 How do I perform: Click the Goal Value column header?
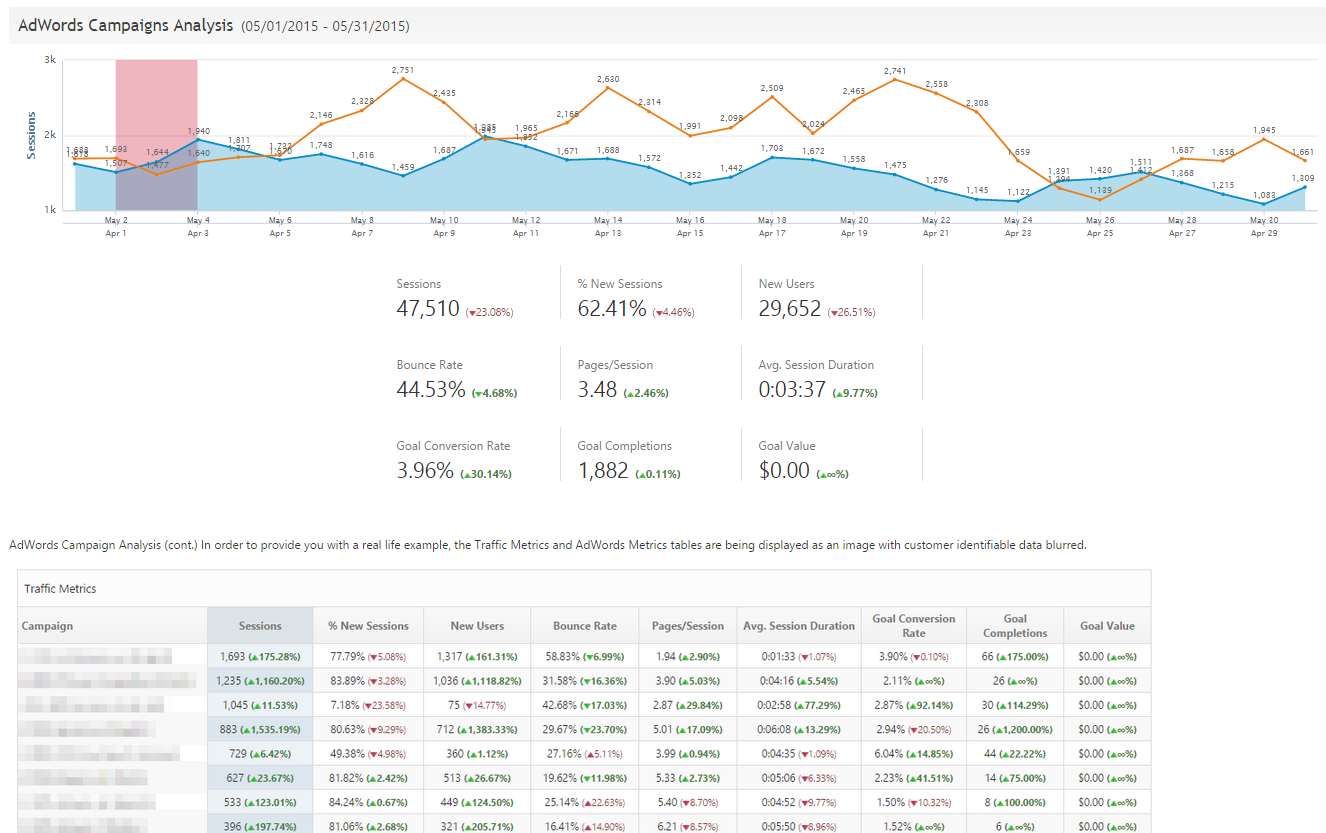point(1107,626)
